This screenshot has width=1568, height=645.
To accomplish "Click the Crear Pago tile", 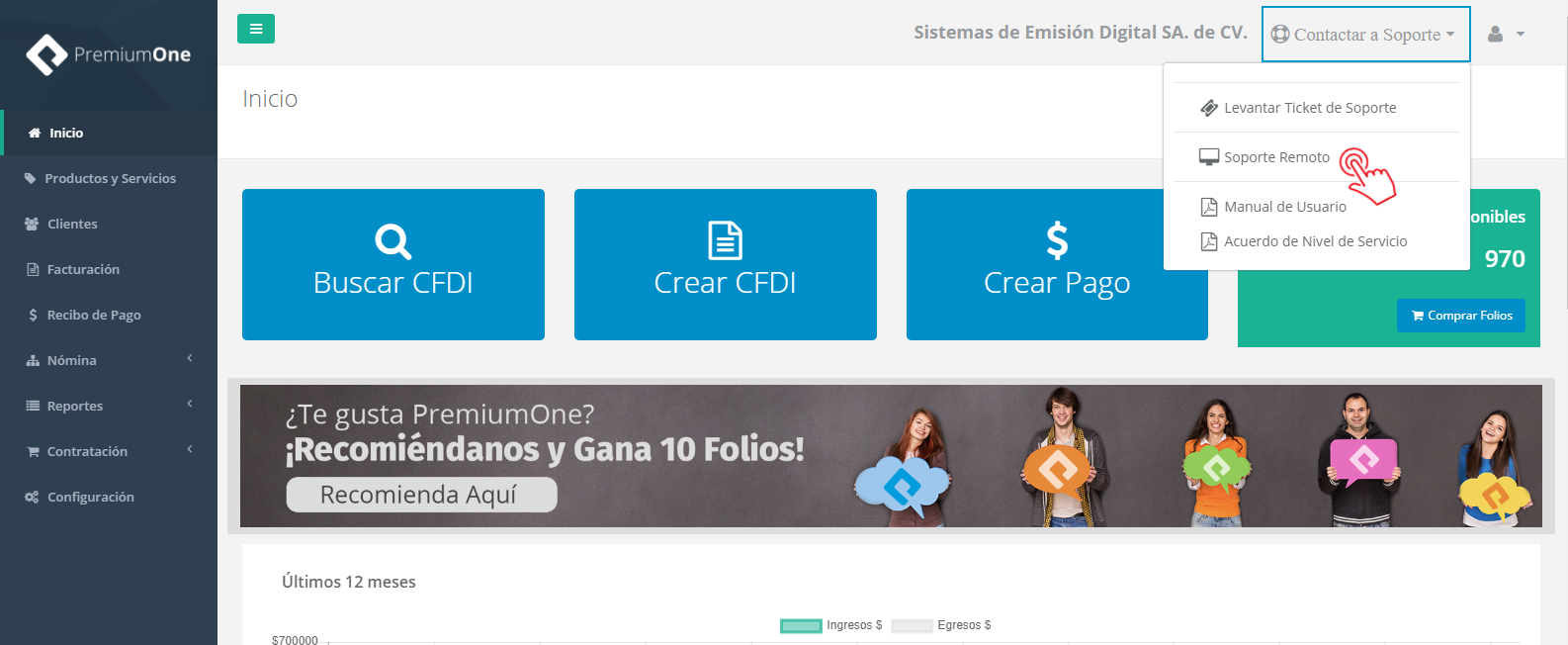I will pos(1057,264).
